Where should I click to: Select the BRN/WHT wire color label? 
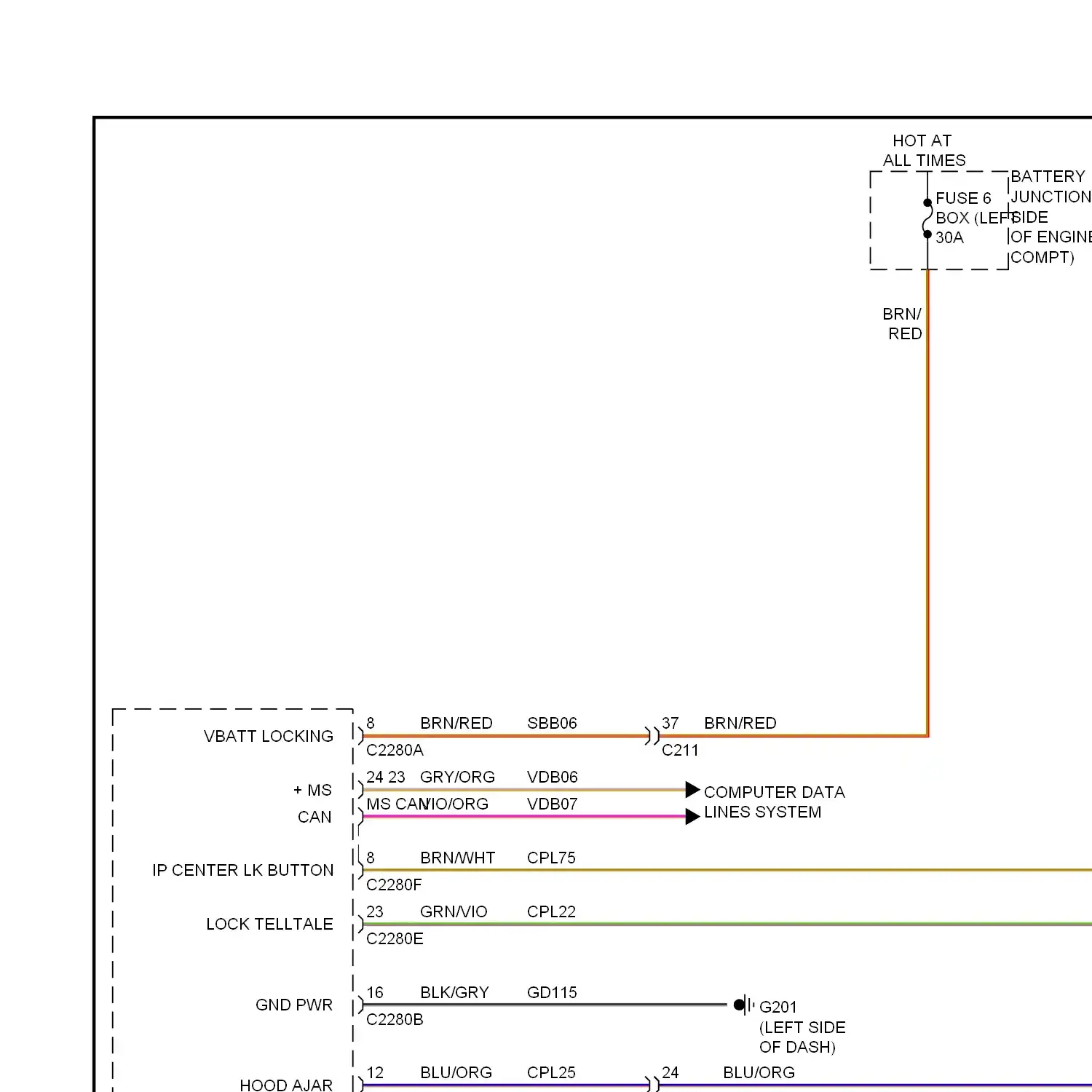pyautogui.click(x=457, y=858)
